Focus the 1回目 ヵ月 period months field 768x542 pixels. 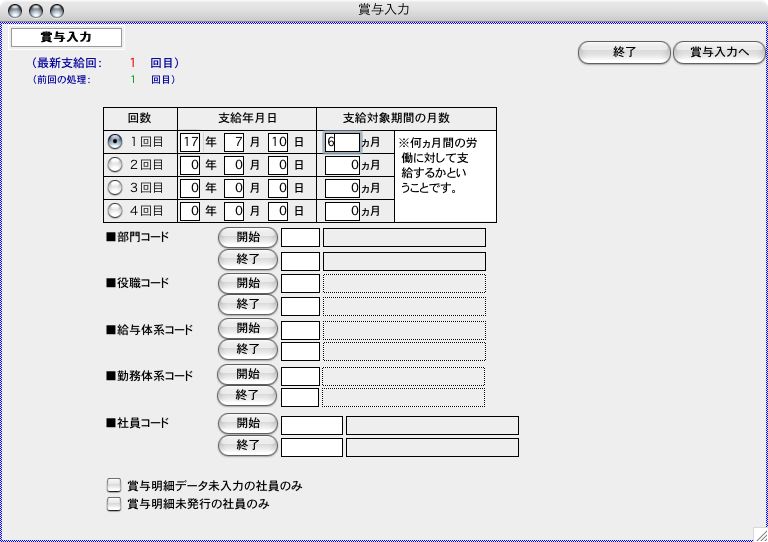(341, 142)
